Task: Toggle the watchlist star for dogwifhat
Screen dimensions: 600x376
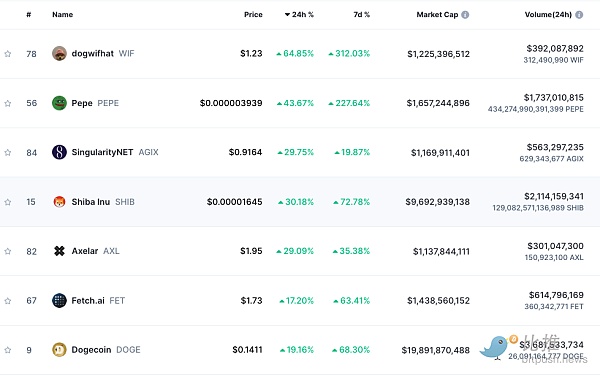Action: click(x=8, y=54)
